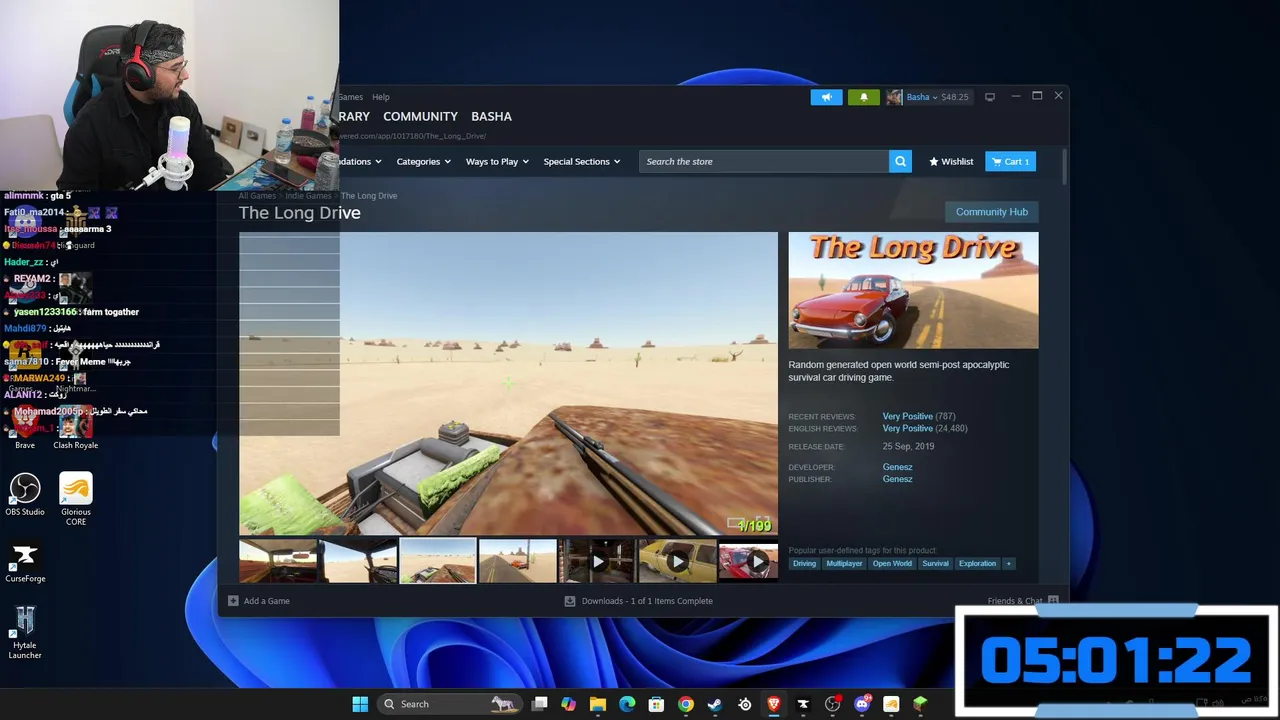Click the Steam store page scrollbar

tap(1063, 166)
